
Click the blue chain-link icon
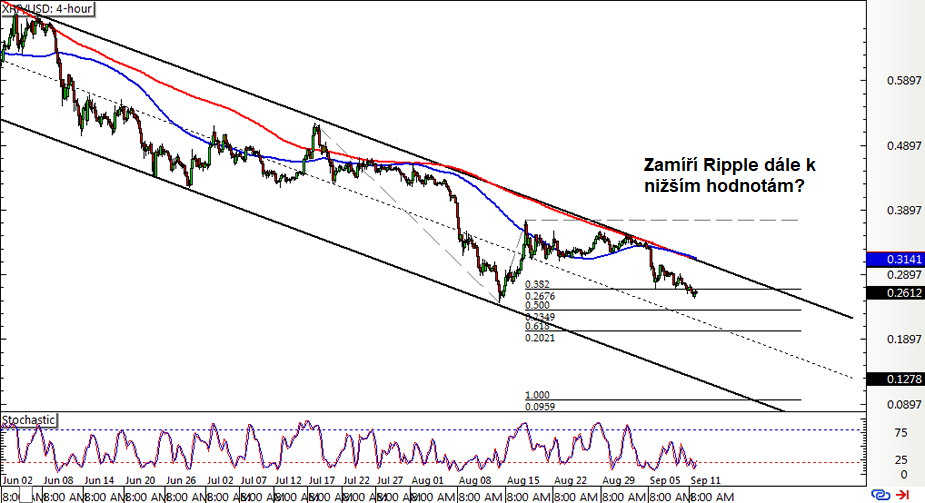880,494
